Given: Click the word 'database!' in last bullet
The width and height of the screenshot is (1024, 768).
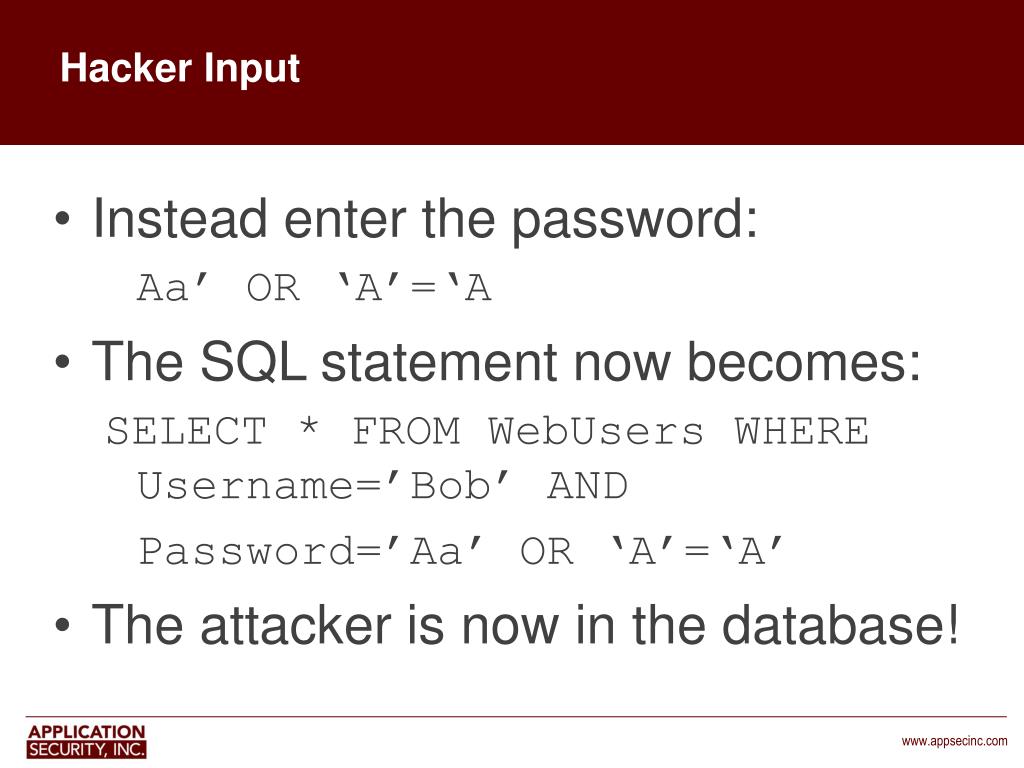Looking at the screenshot, I should click(840, 625).
